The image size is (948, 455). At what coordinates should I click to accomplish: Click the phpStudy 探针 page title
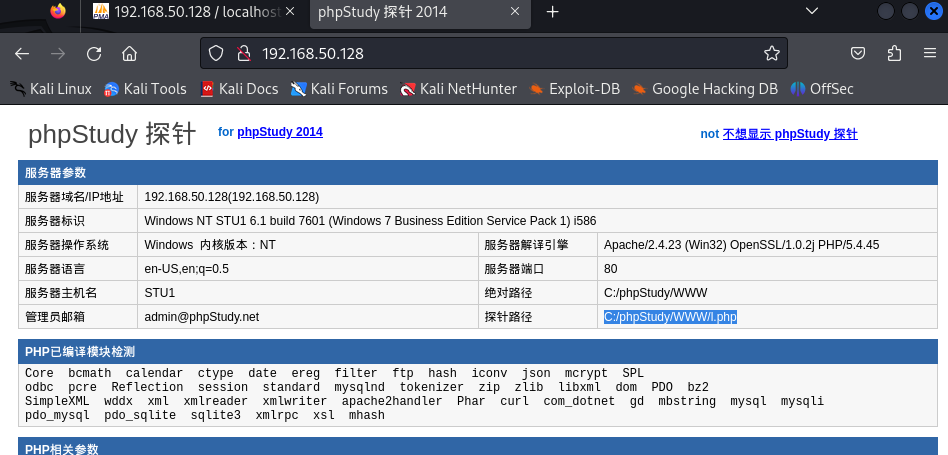pyautogui.click(x=112, y=134)
